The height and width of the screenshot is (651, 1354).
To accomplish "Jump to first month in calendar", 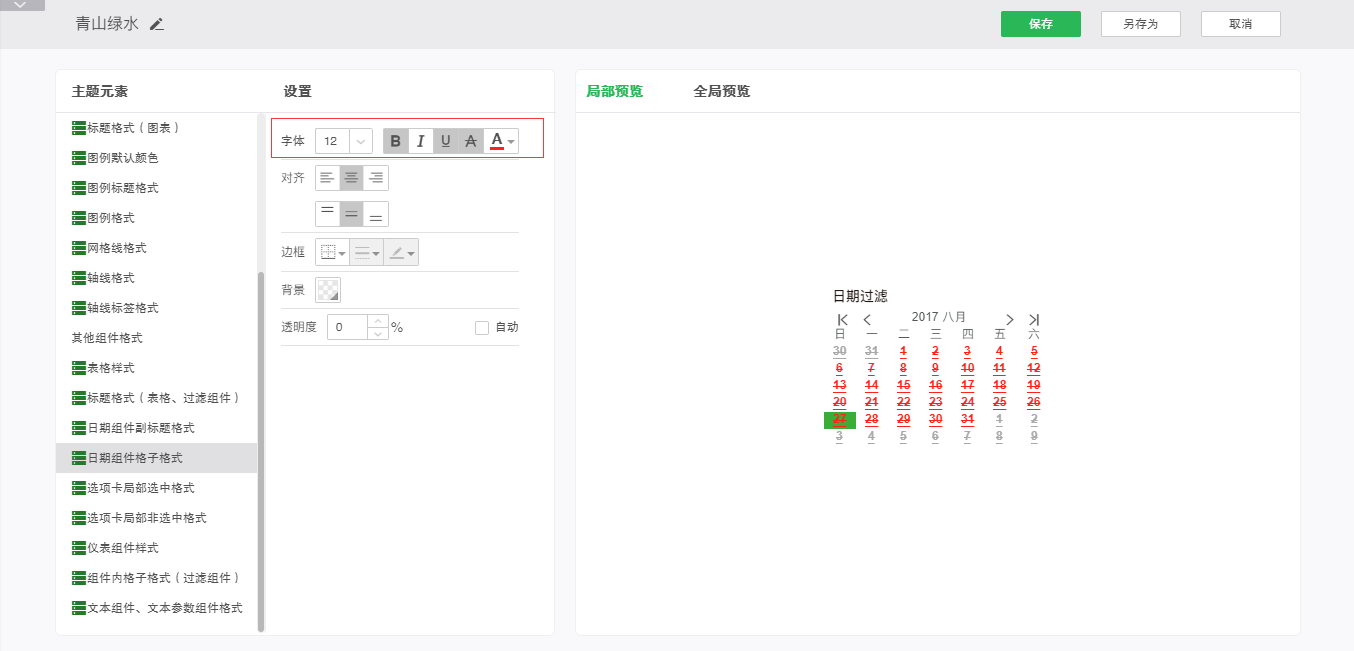I will coord(843,319).
